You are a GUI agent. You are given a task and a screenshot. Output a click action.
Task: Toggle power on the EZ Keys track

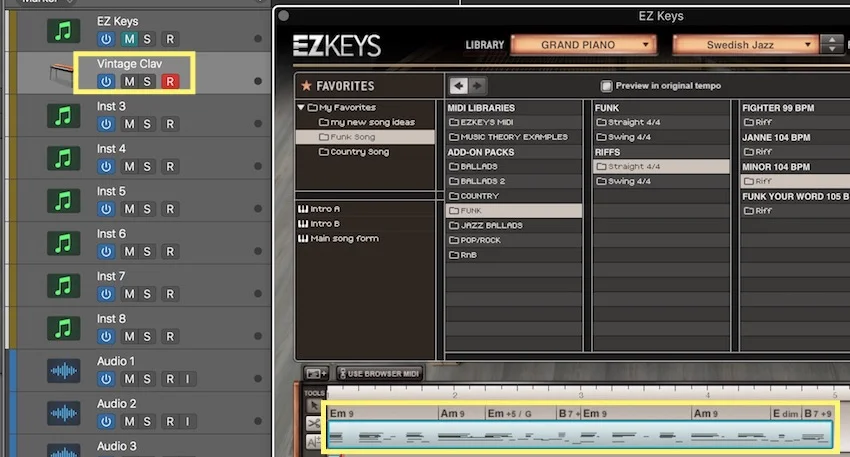coord(106,39)
